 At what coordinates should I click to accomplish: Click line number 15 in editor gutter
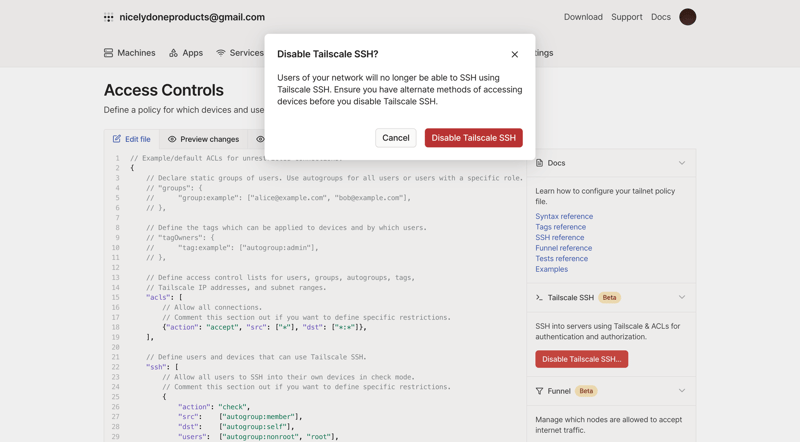(x=115, y=297)
